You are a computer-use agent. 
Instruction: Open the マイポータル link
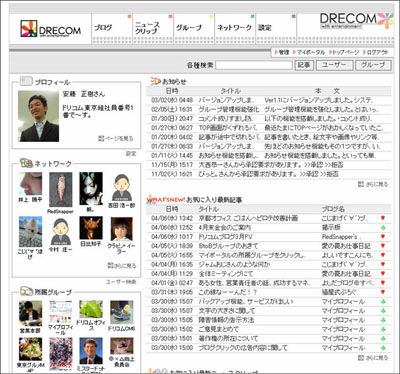[309, 52]
